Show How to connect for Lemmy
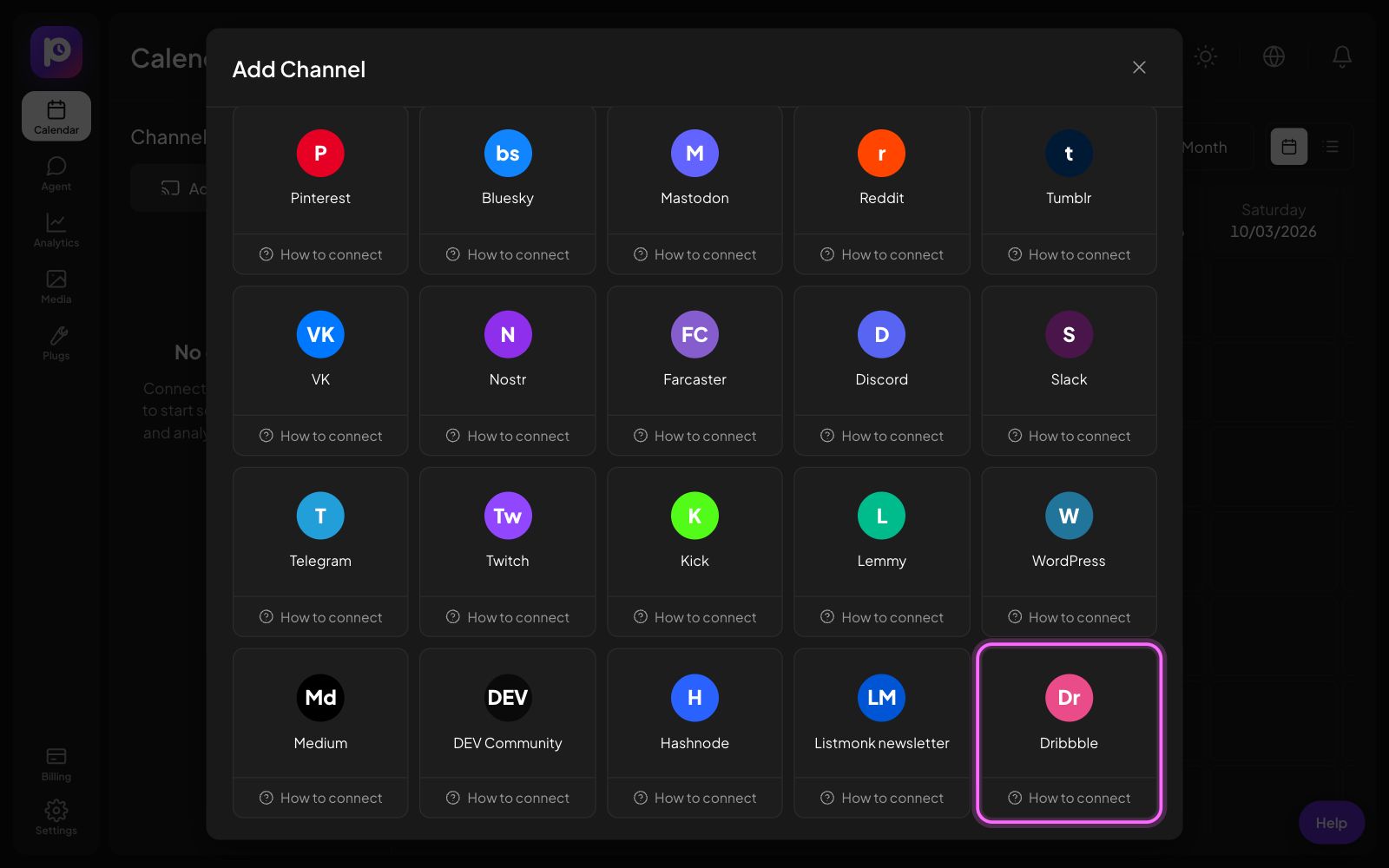 [x=881, y=617]
